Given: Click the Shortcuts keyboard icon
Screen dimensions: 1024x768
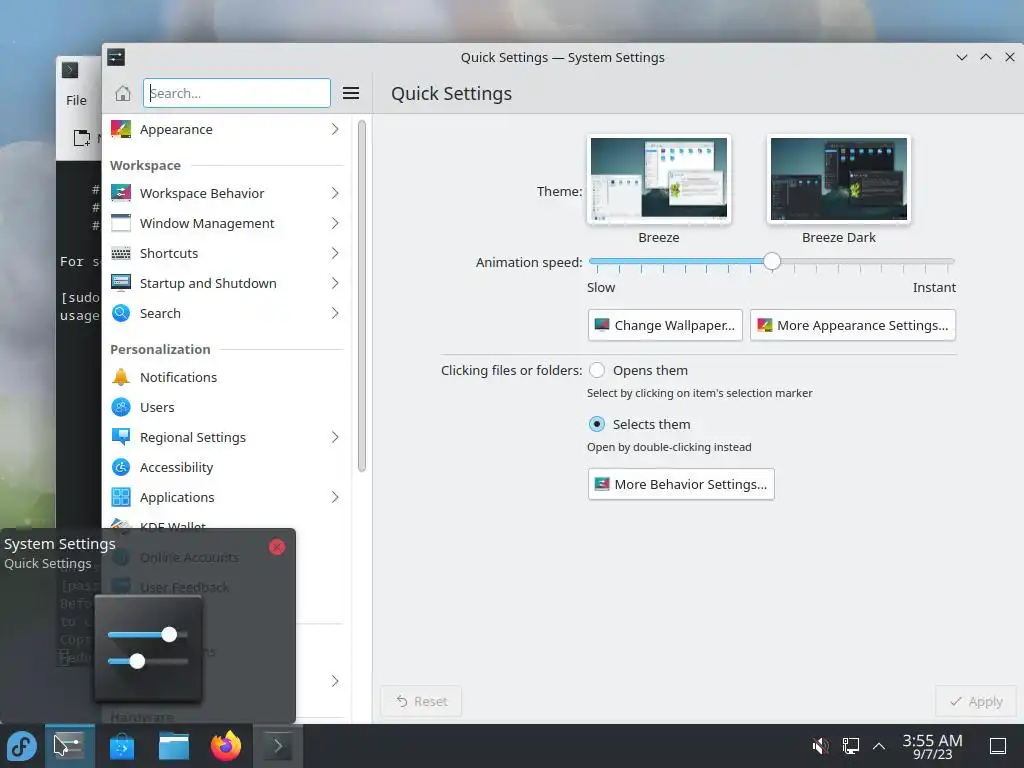Looking at the screenshot, I should [121, 253].
